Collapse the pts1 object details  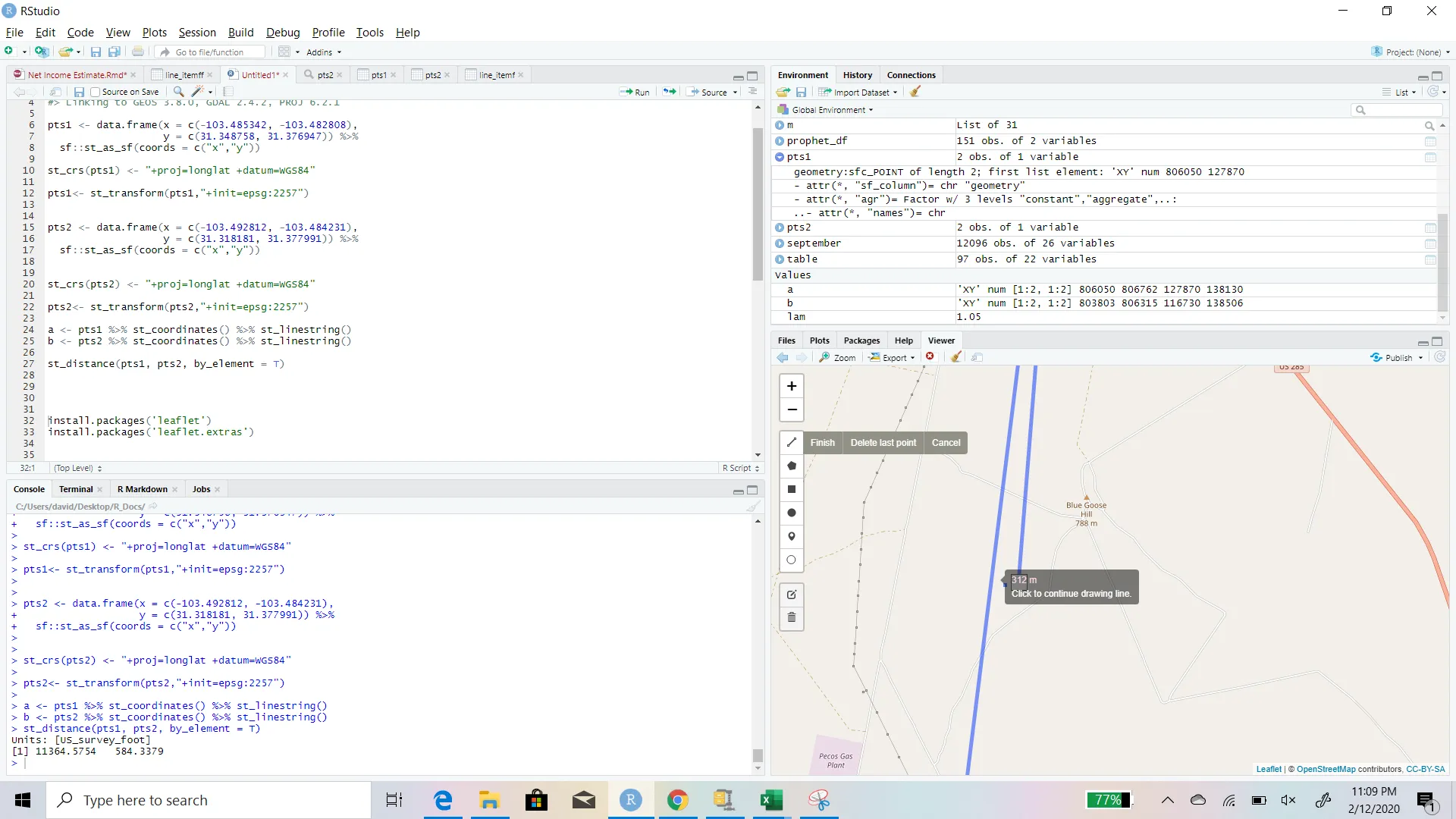coord(780,157)
